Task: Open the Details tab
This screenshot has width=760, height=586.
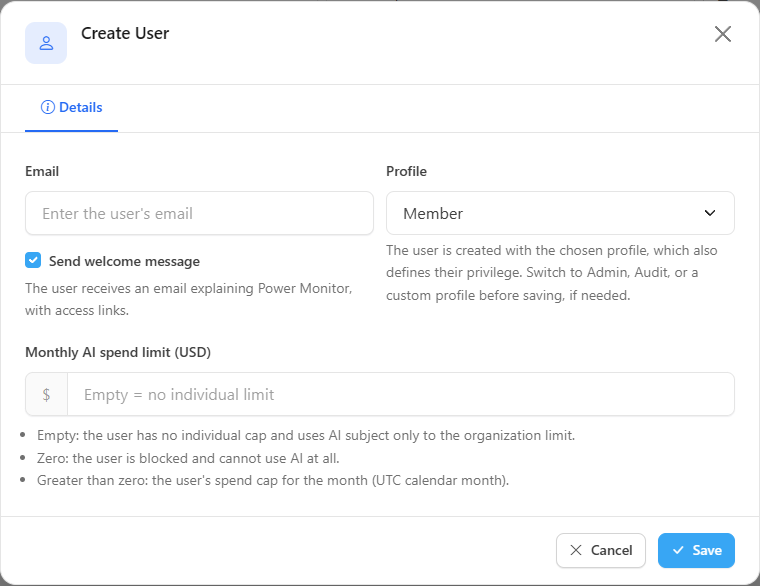Action: tap(71, 107)
